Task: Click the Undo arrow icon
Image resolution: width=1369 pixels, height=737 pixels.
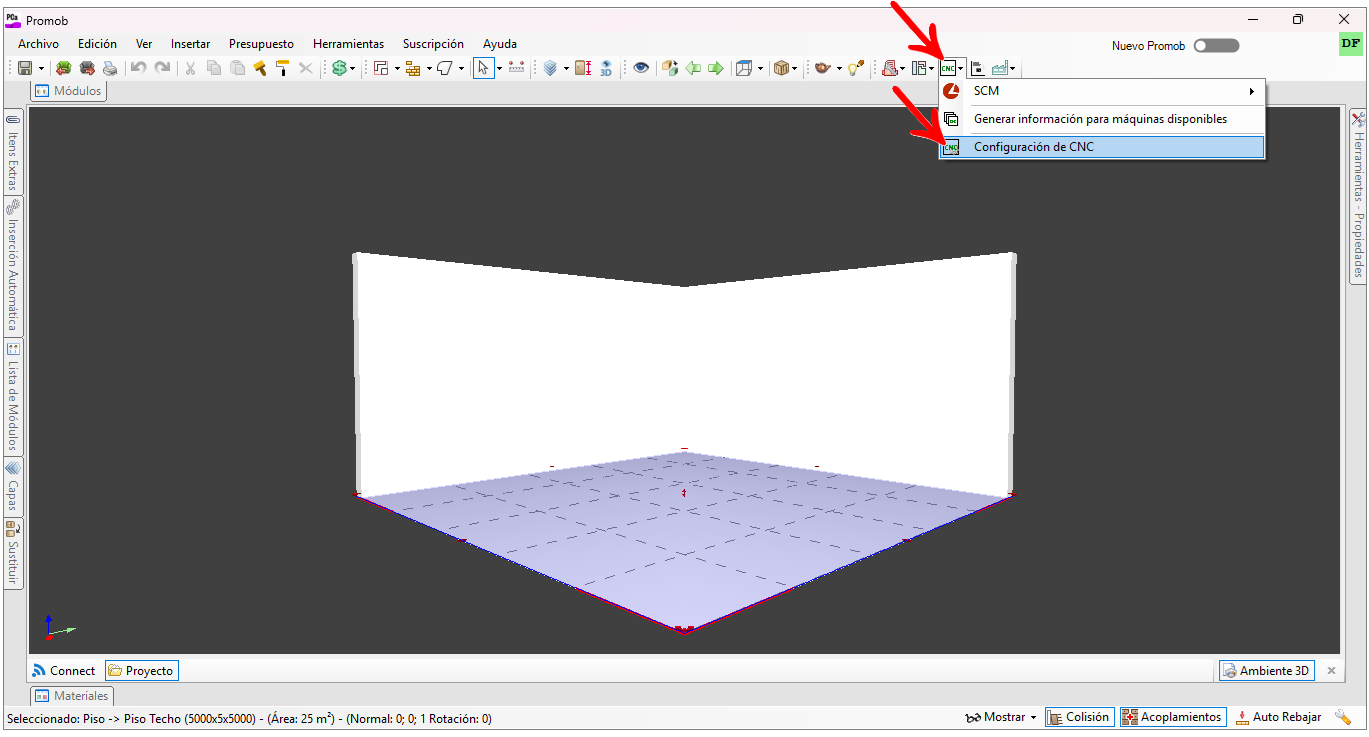Action: [138, 68]
